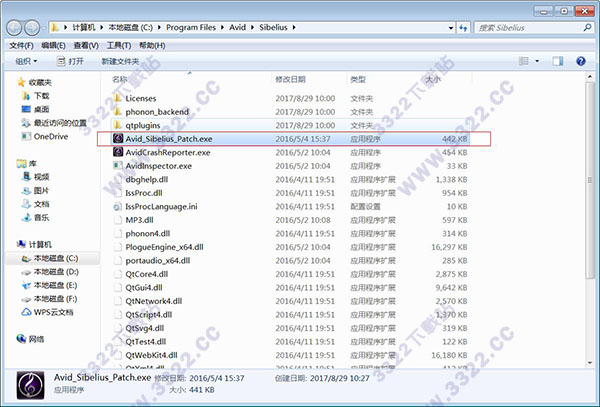Click the Back navigation arrow
Screen dimensions: 600x407
point(14,28)
